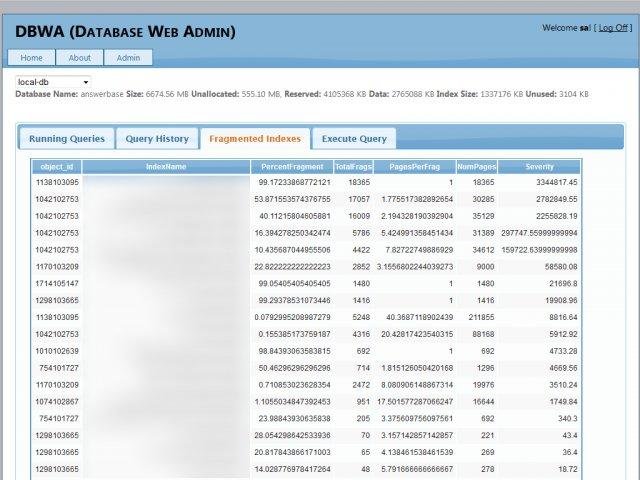
Task: Click the Log Off link
Action: click(x=612, y=28)
